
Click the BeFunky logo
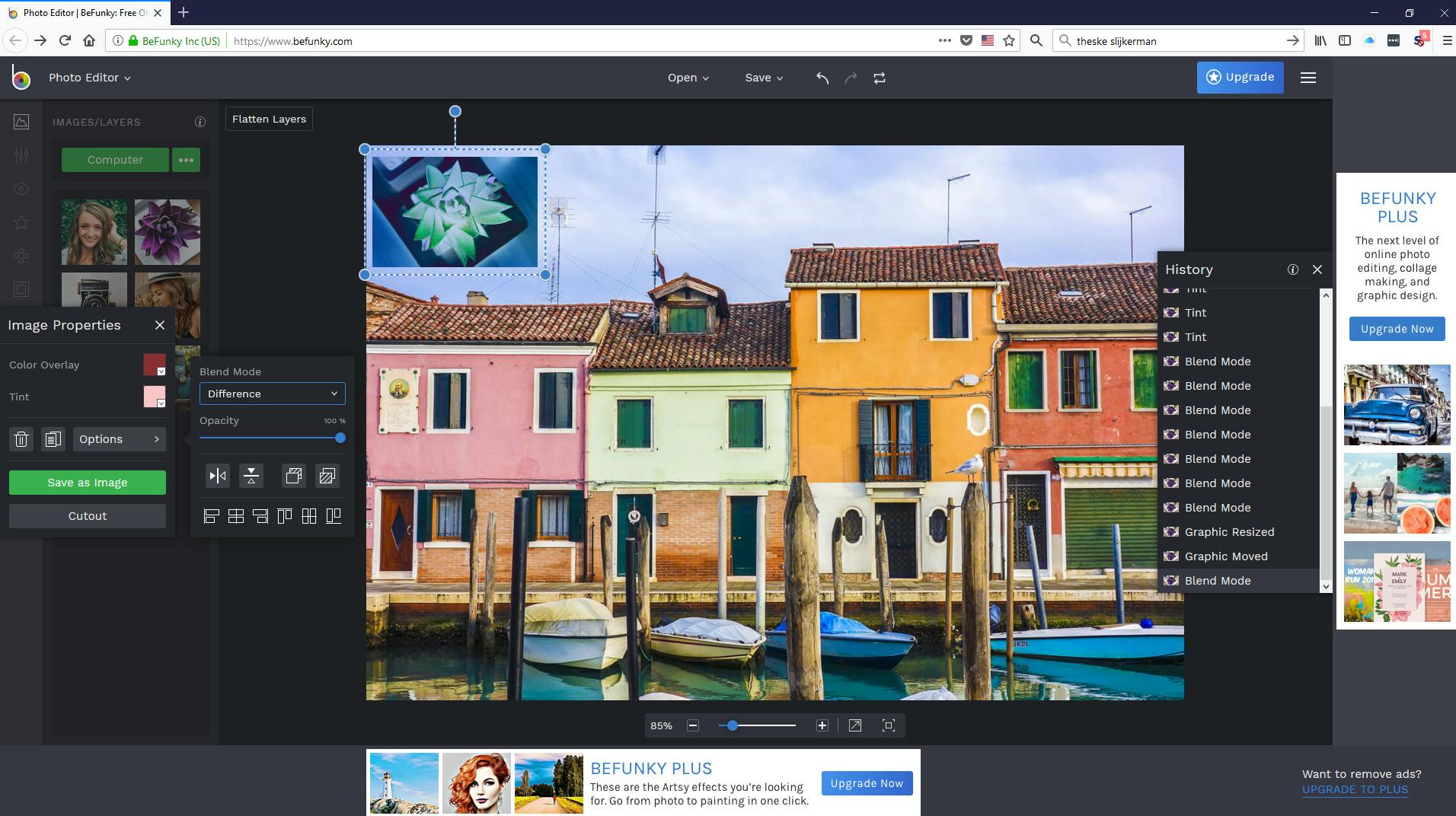pyautogui.click(x=21, y=78)
